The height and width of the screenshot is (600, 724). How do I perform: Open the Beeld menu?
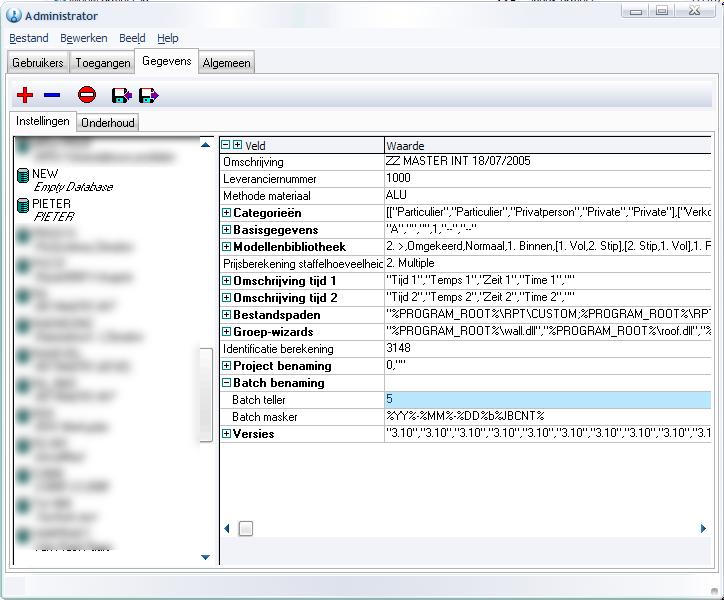click(132, 38)
